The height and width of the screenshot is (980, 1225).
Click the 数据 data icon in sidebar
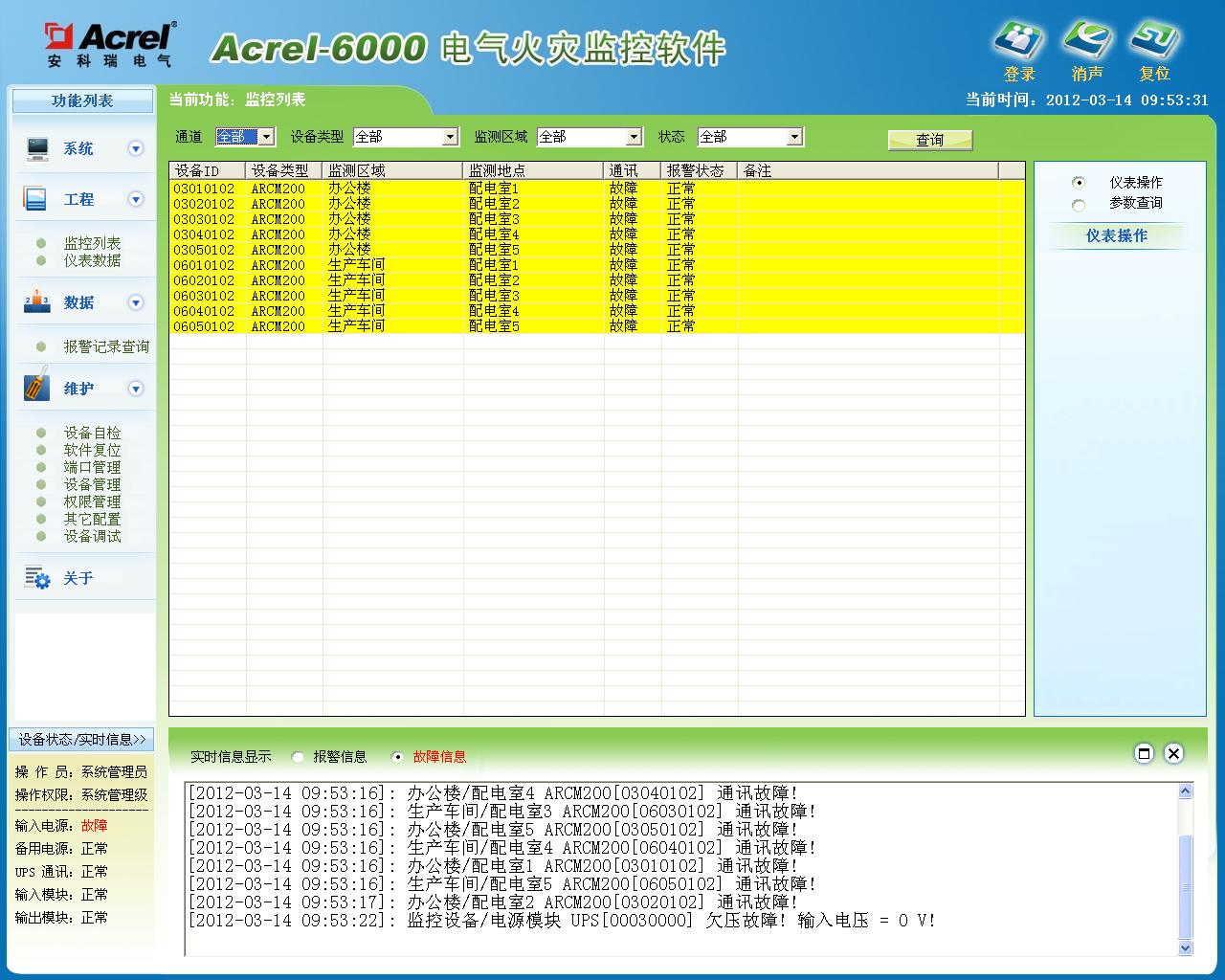36,302
